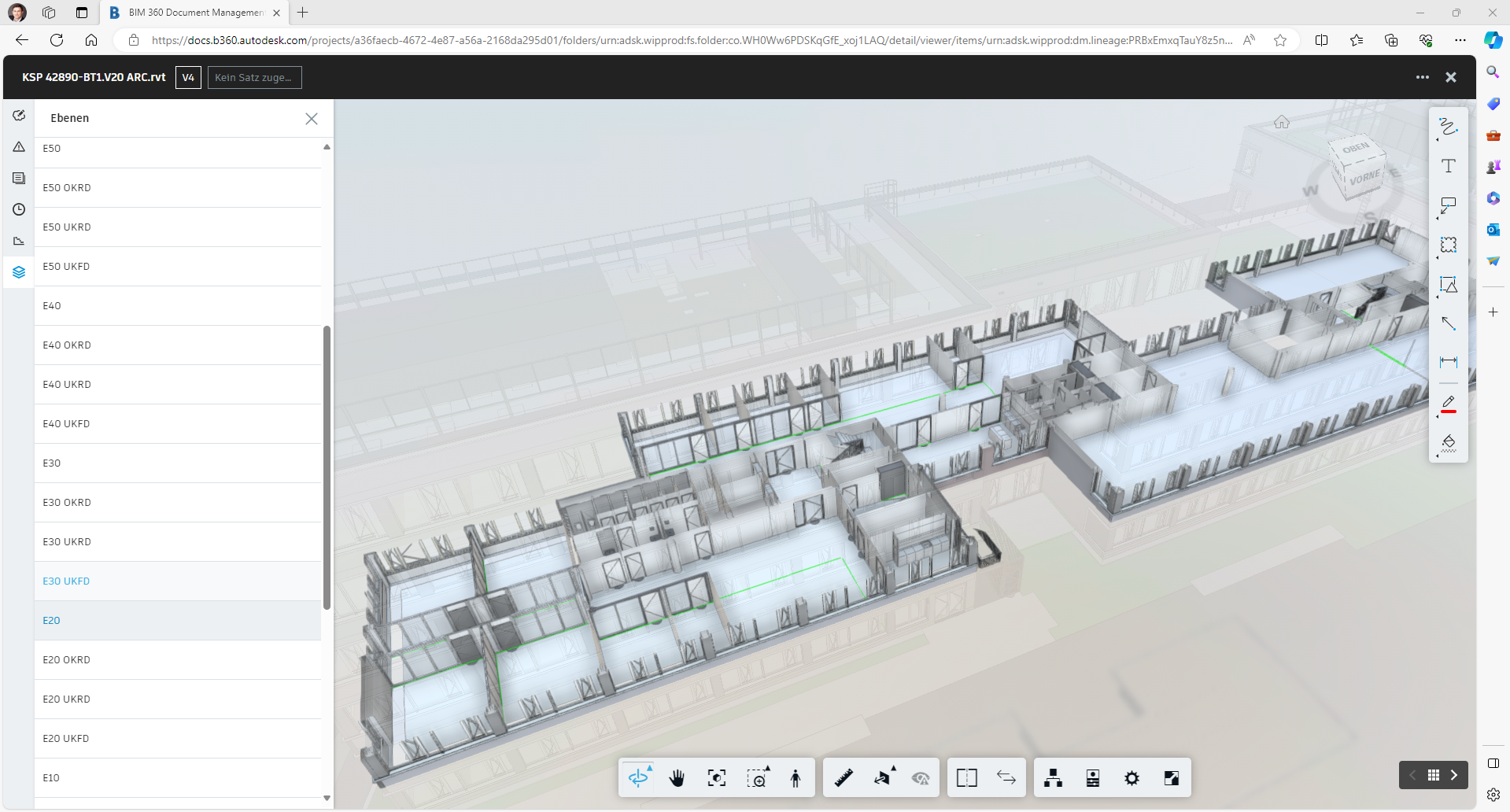Activate the Measure ruler tool
The image size is (1510, 812).
tap(844, 778)
